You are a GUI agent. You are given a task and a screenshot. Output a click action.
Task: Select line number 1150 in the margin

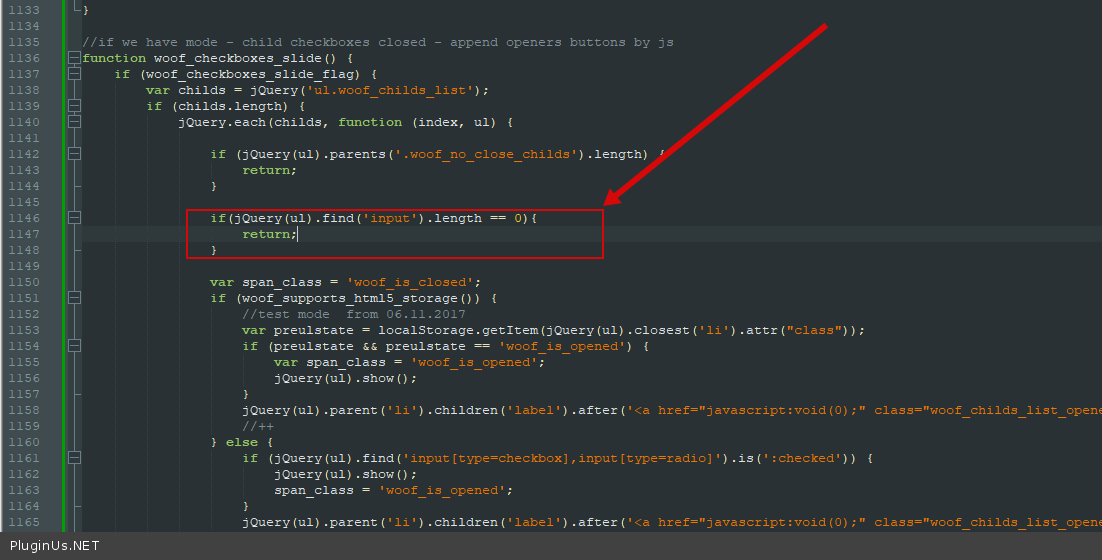pyautogui.click(x=24, y=282)
